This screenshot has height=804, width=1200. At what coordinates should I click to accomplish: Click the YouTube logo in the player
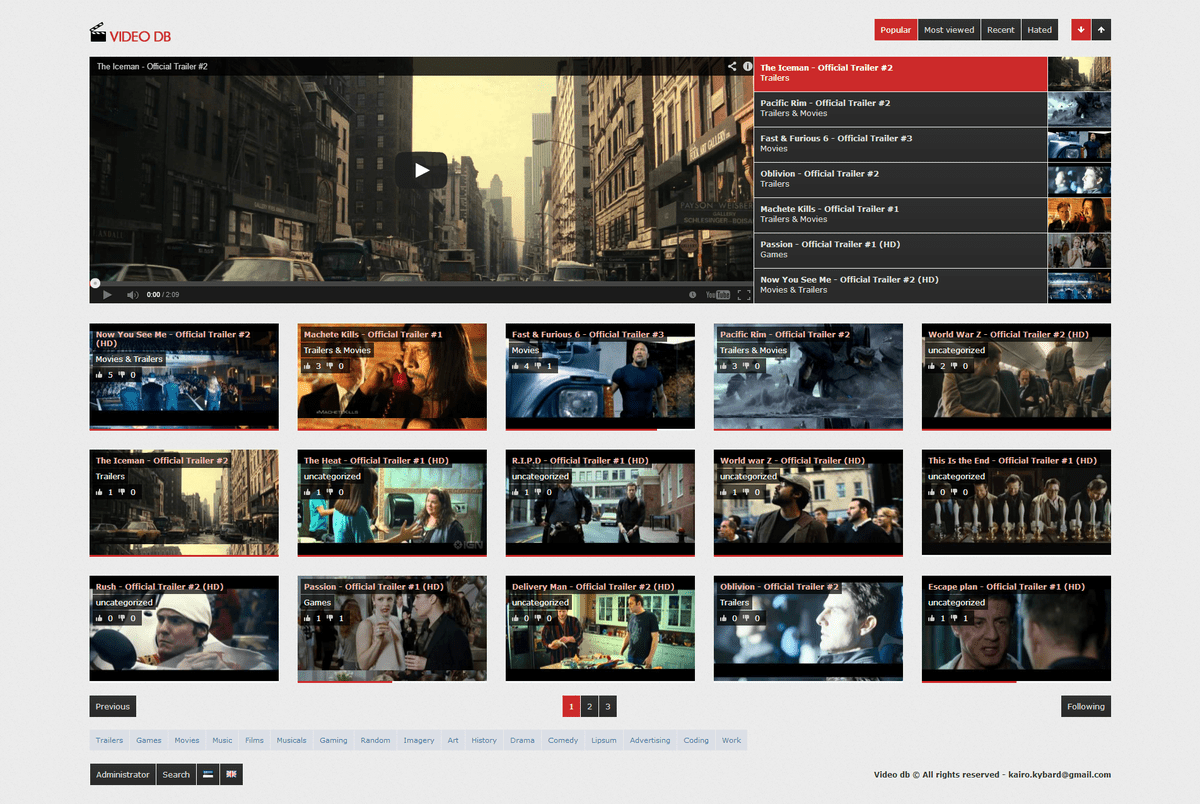[717, 295]
